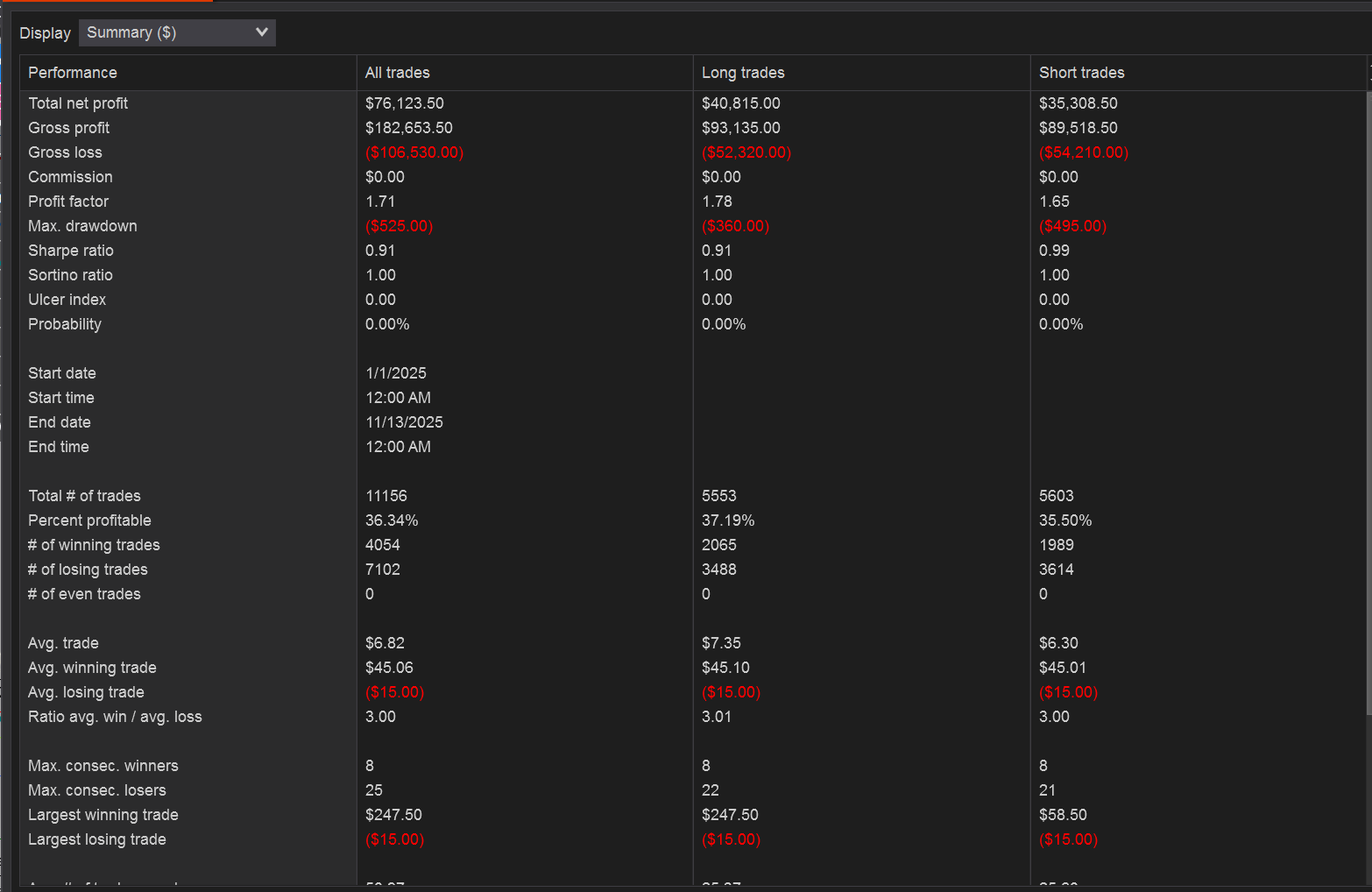This screenshot has height=892, width=1372.
Task: Select the Max. consec. losers value 25
Action: (374, 790)
